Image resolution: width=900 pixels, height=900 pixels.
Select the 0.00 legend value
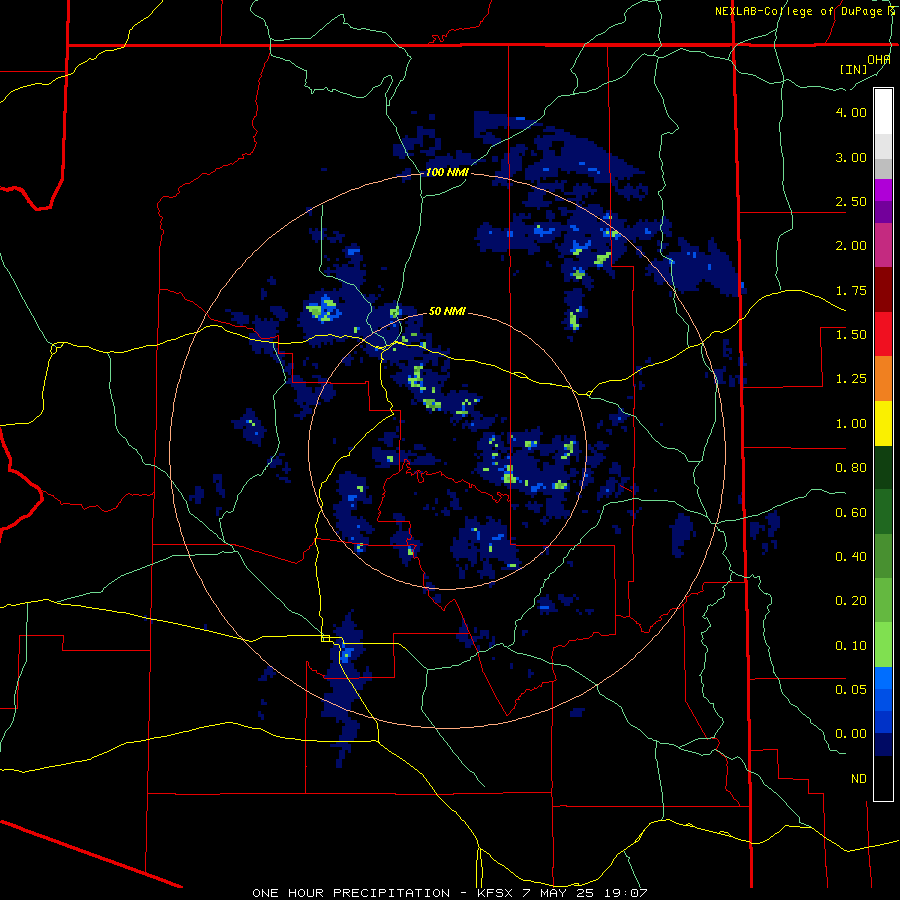tap(851, 734)
